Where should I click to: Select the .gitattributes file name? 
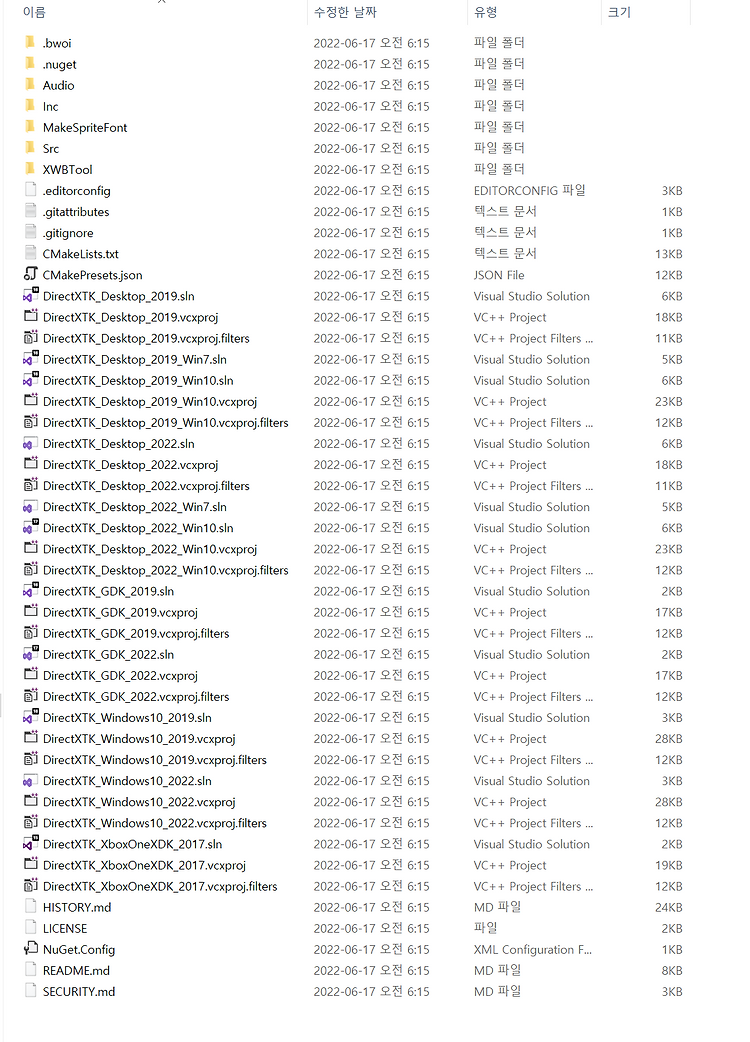[76, 211]
